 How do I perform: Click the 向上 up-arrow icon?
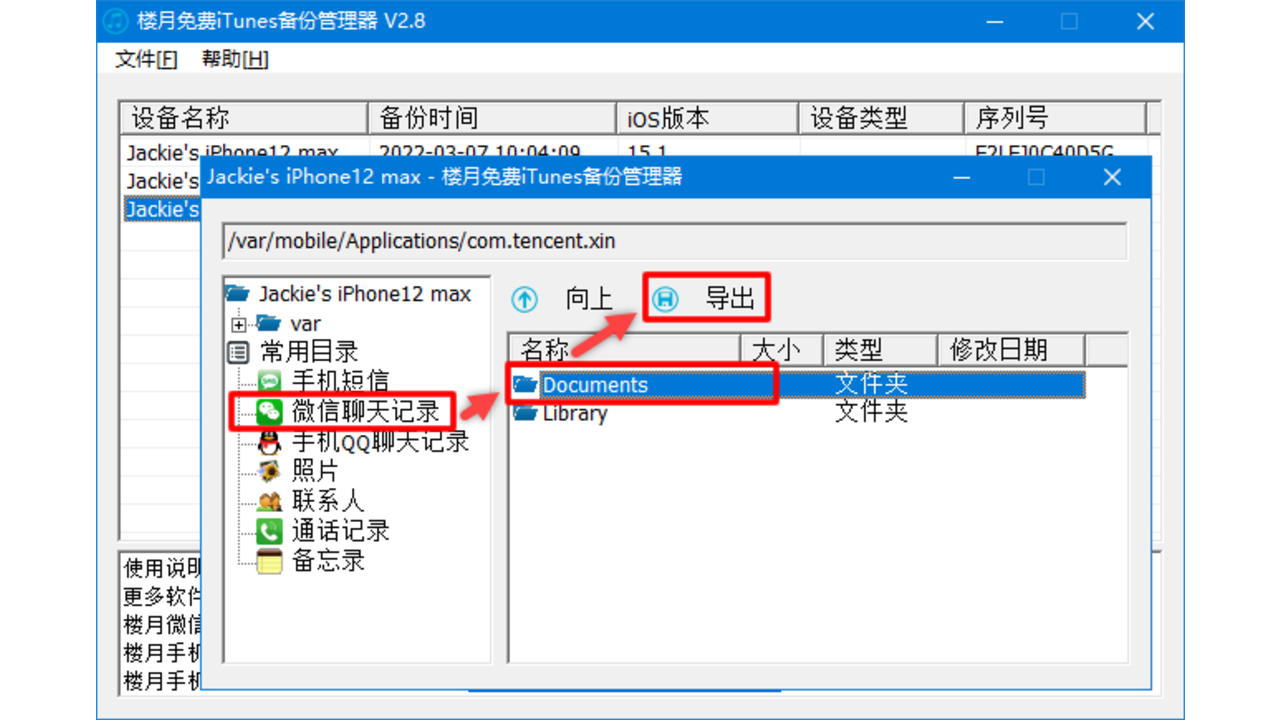tap(524, 297)
